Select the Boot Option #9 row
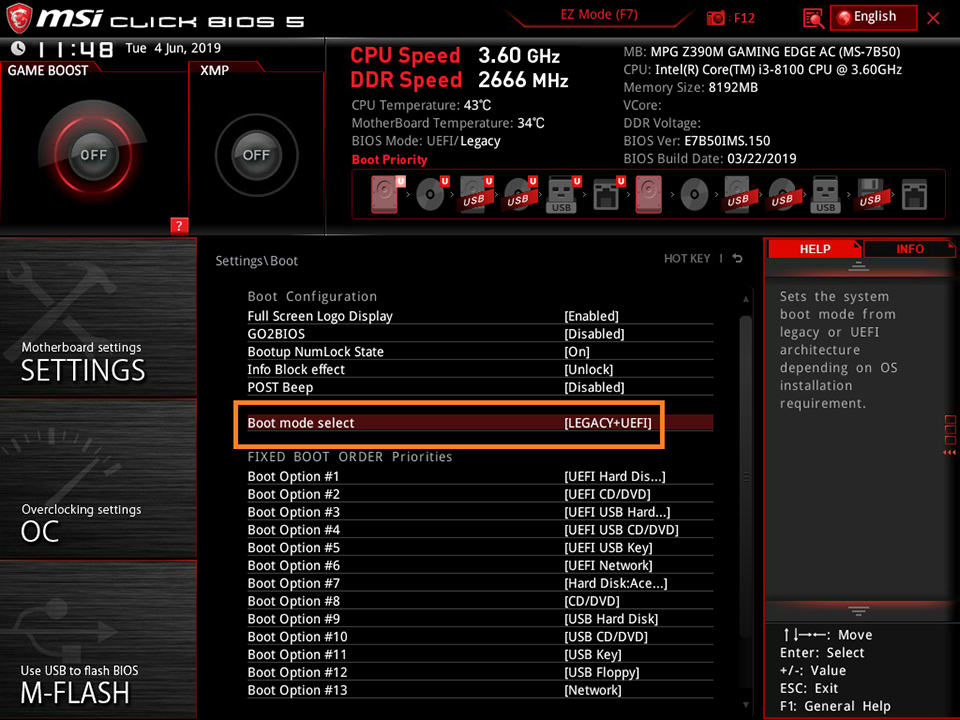The width and height of the screenshot is (960, 720). [480, 619]
